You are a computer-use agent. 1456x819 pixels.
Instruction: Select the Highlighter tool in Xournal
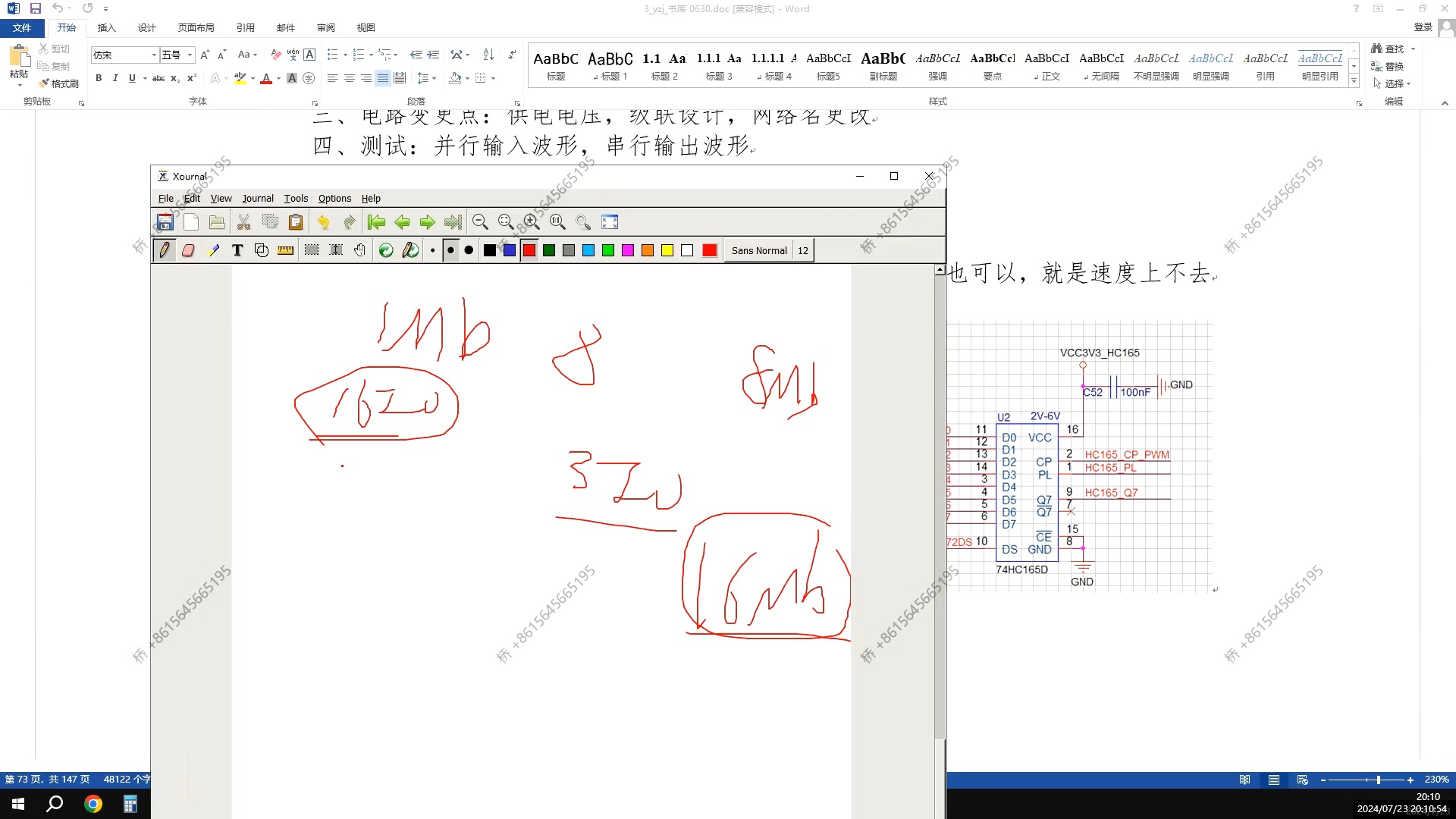point(213,250)
